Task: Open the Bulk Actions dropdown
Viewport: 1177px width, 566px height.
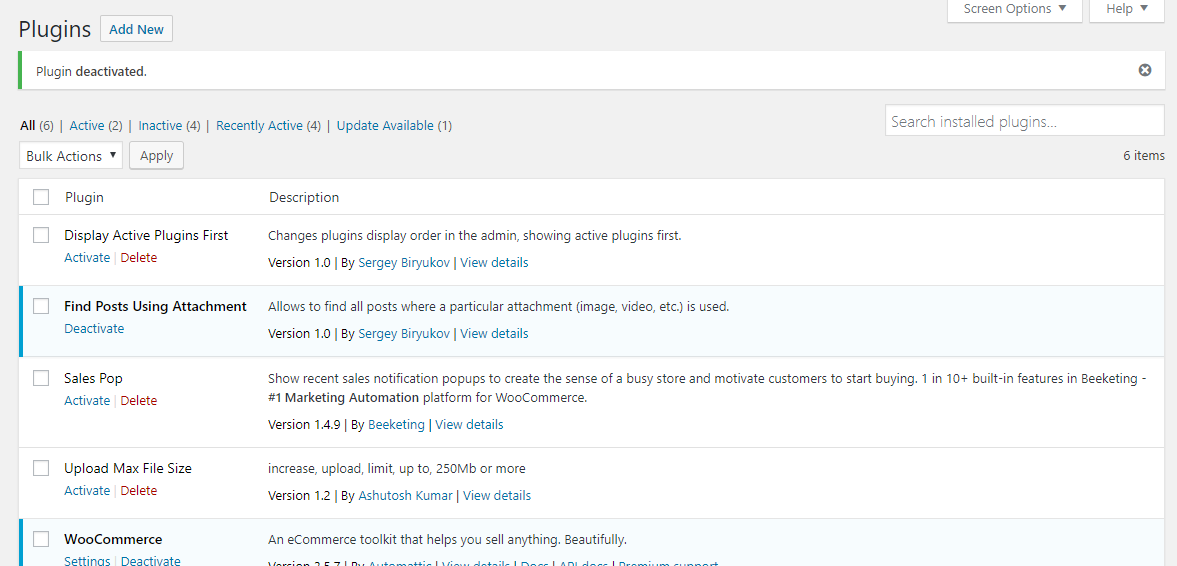Action: coord(71,156)
